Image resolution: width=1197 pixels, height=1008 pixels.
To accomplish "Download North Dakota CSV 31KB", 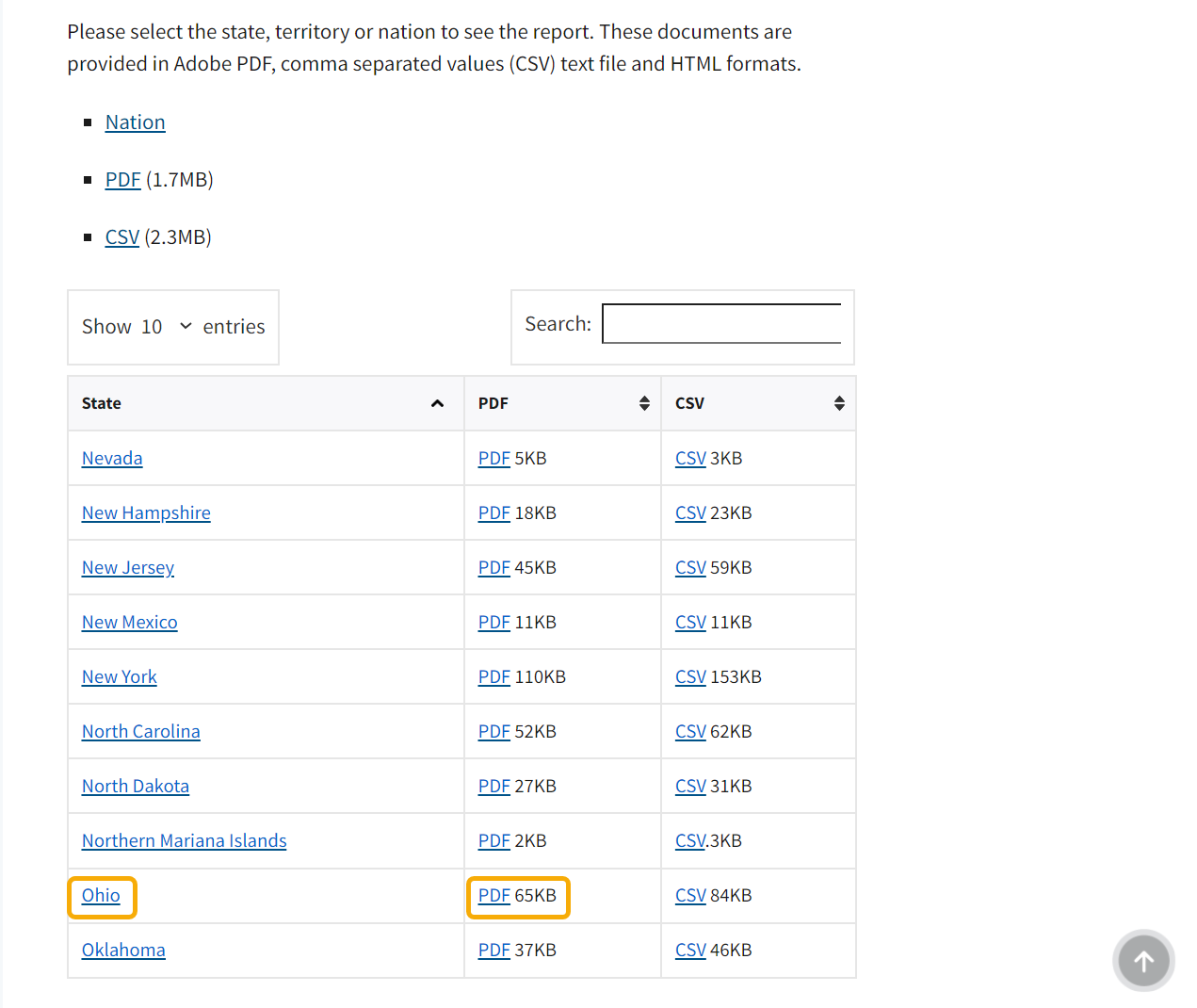I will (690, 787).
